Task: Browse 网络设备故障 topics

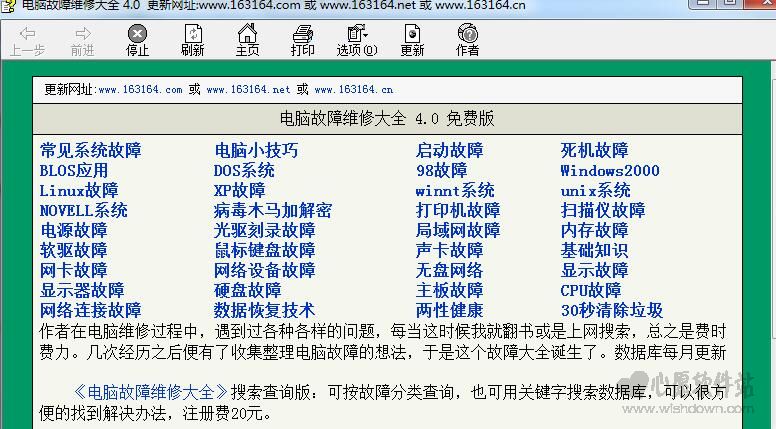Action: click(264, 270)
